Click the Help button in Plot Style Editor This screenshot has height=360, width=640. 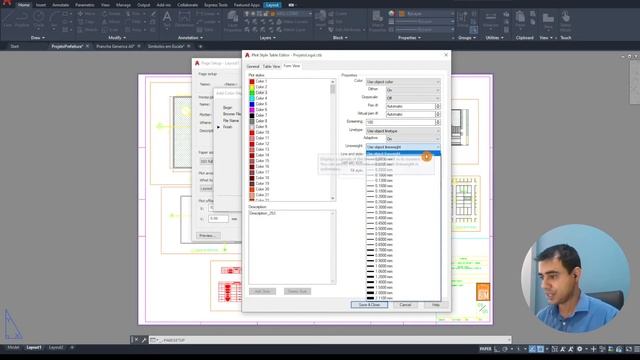(x=436, y=305)
